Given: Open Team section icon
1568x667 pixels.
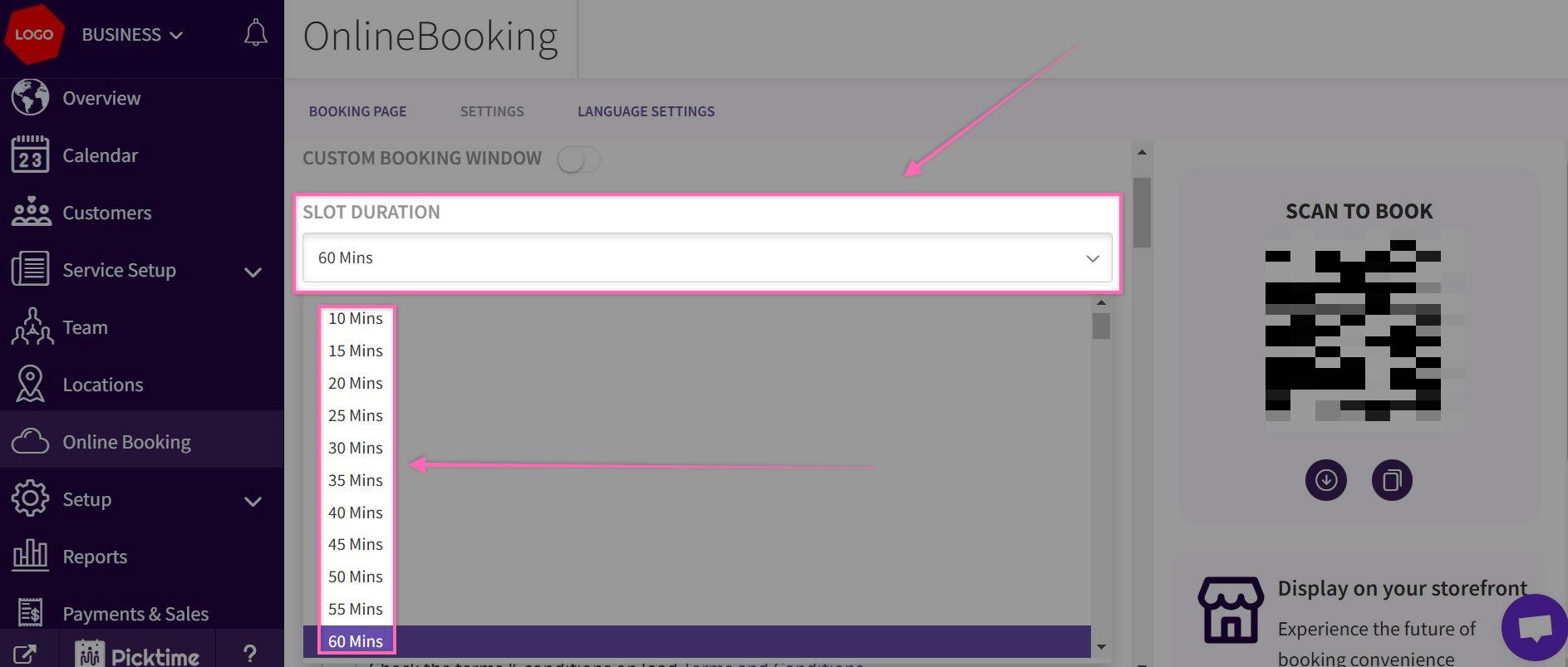Looking at the screenshot, I should [x=31, y=327].
